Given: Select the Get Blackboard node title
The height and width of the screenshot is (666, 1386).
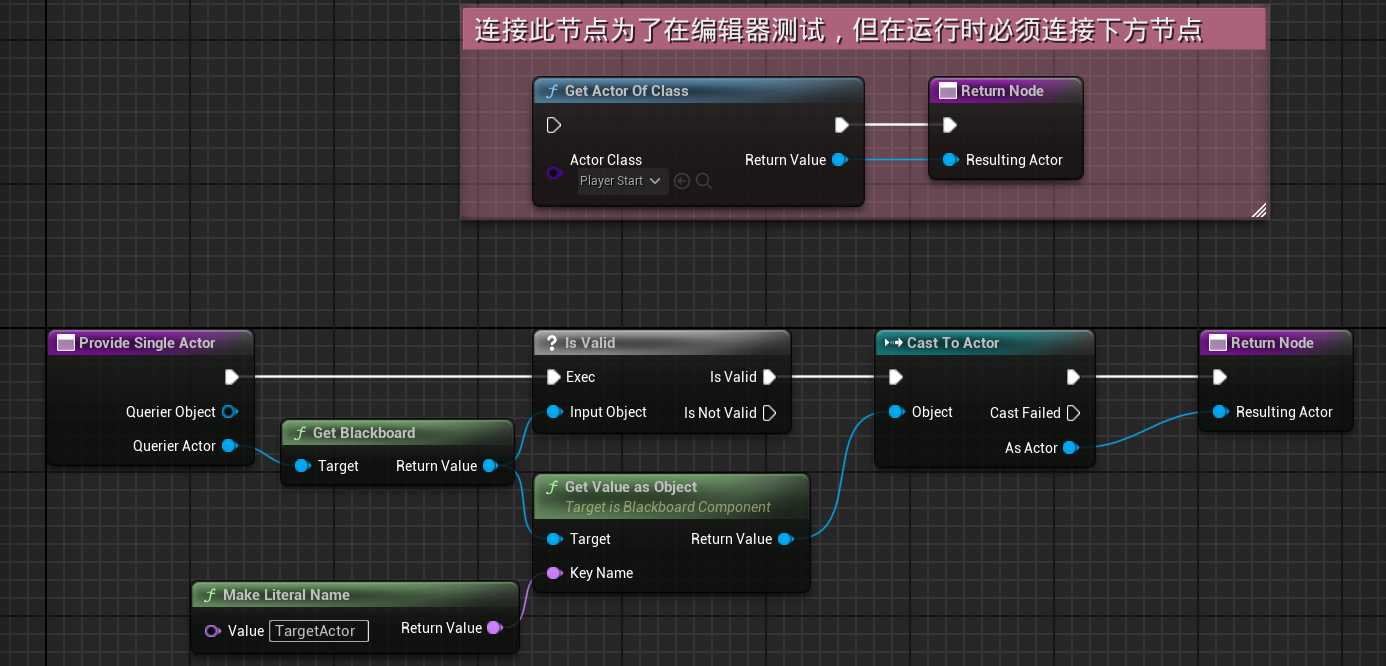Looking at the screenshot, I should coord(363,433).
